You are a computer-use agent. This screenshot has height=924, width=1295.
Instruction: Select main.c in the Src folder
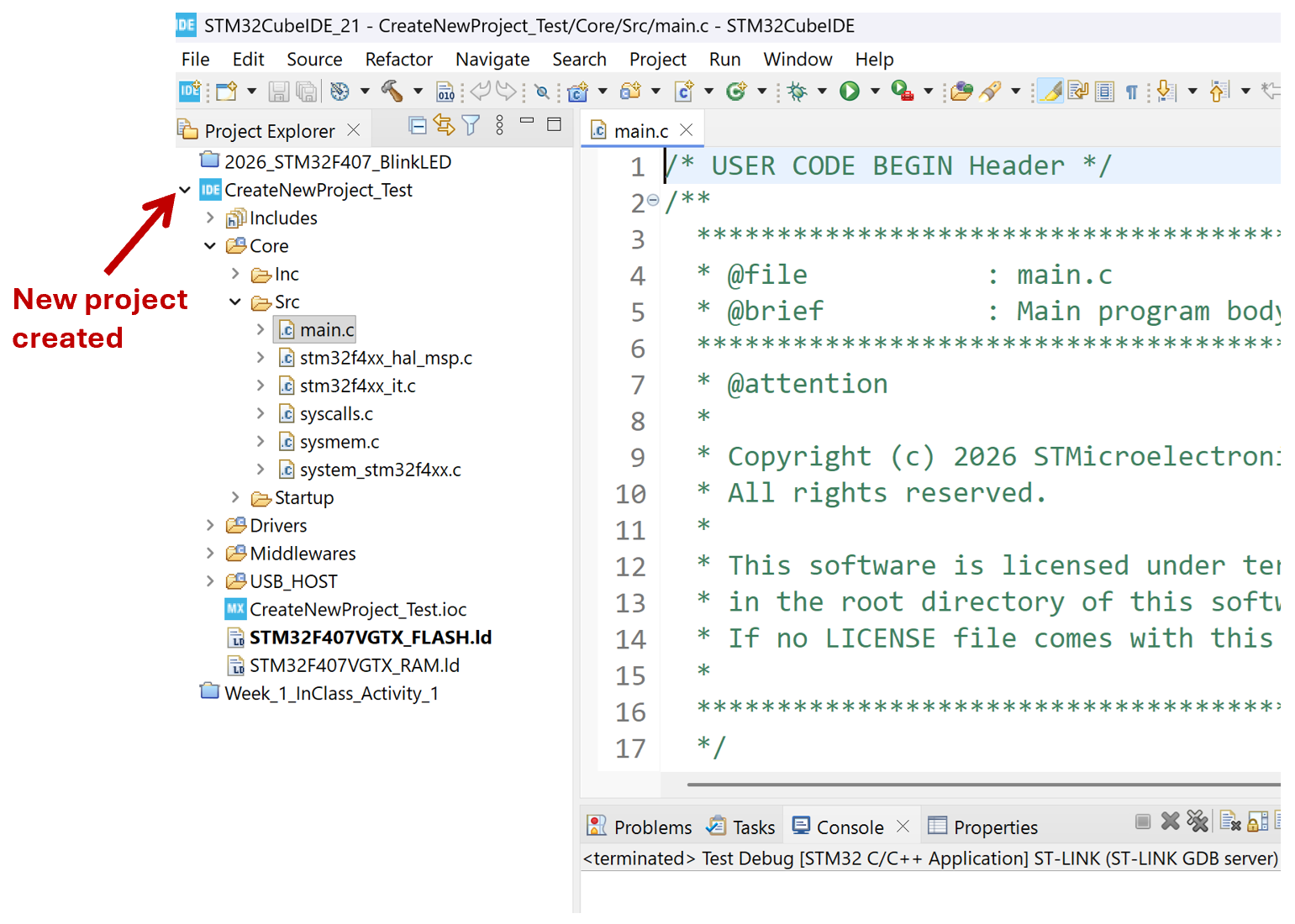(316, 330)
